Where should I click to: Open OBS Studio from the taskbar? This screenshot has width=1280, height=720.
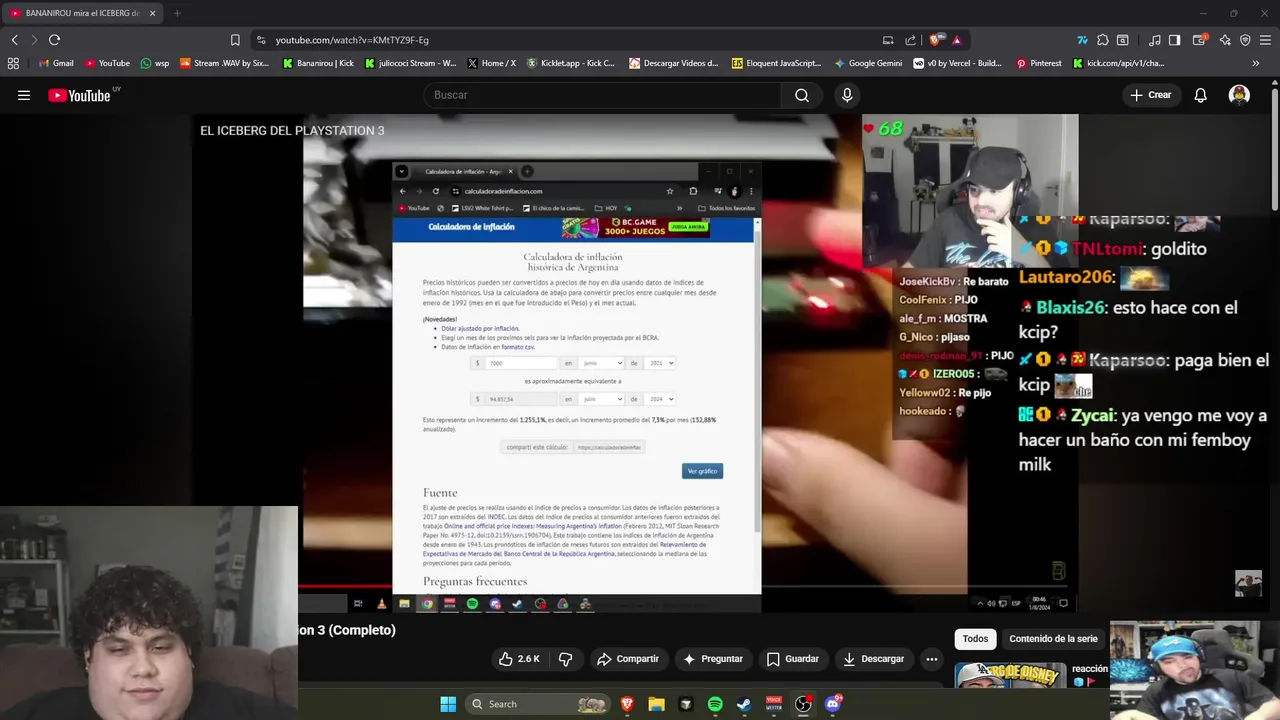click(803, 704)
